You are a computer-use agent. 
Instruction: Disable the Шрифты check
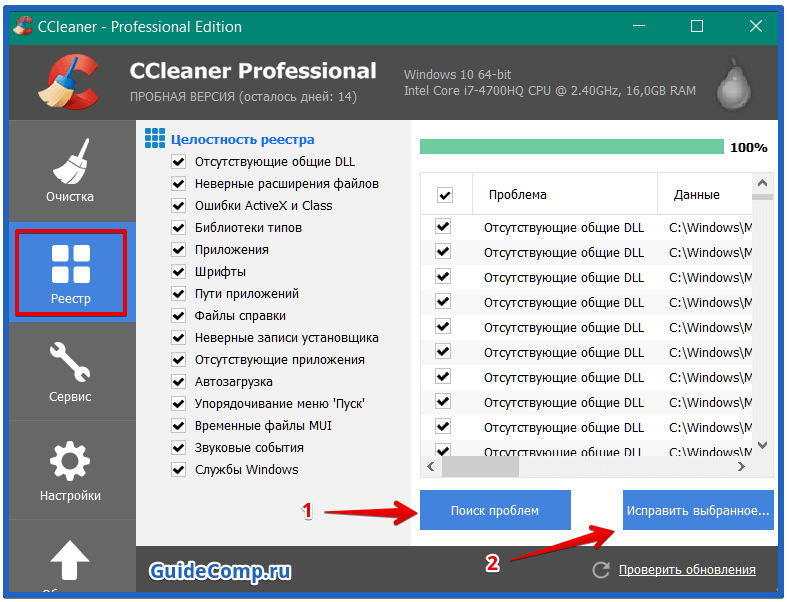tap(178, 272)
